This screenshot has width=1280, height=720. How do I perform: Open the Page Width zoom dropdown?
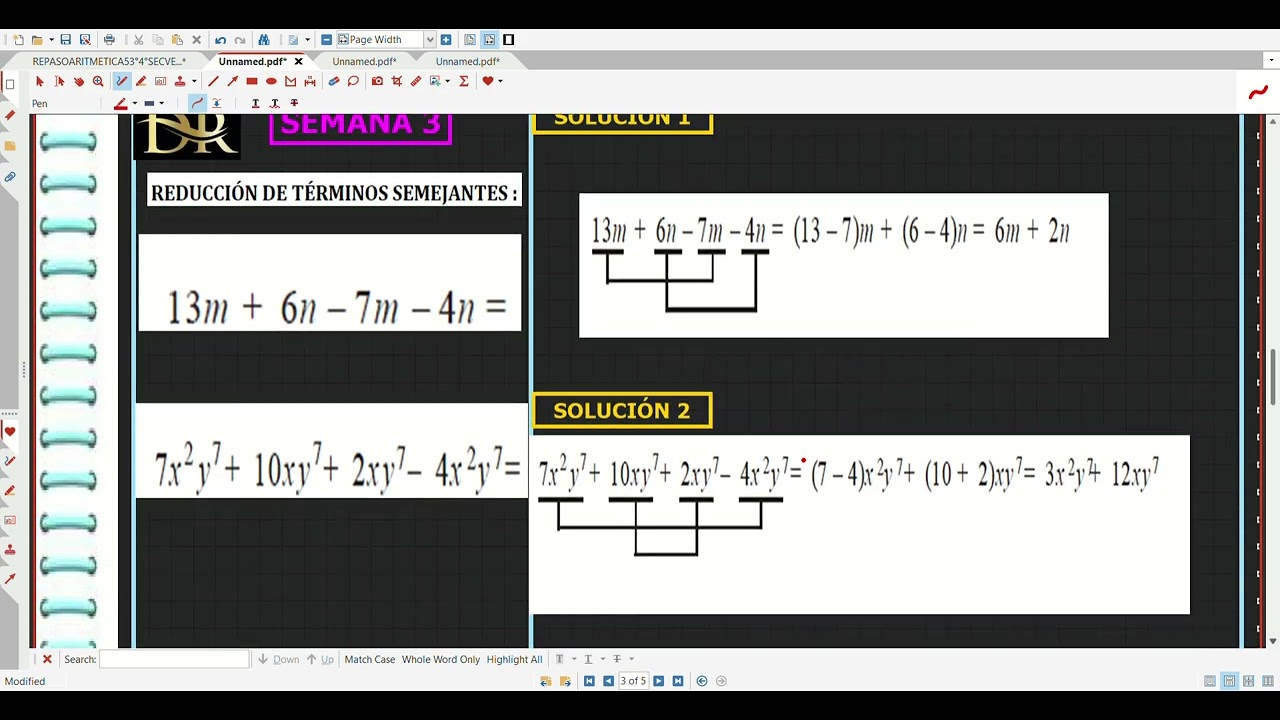(430, 40)
